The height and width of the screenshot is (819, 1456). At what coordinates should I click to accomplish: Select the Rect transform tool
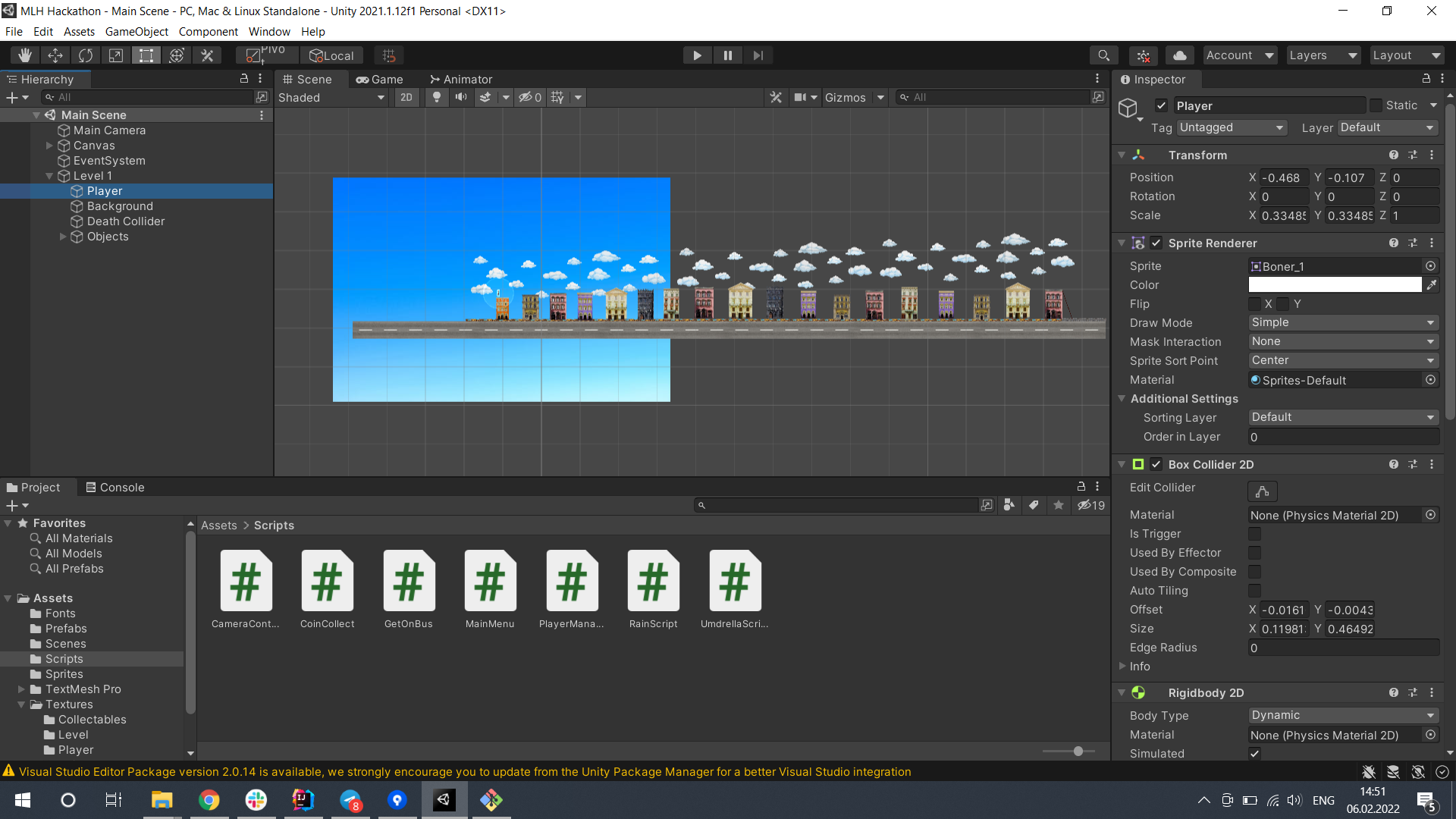tap(146, 55)
